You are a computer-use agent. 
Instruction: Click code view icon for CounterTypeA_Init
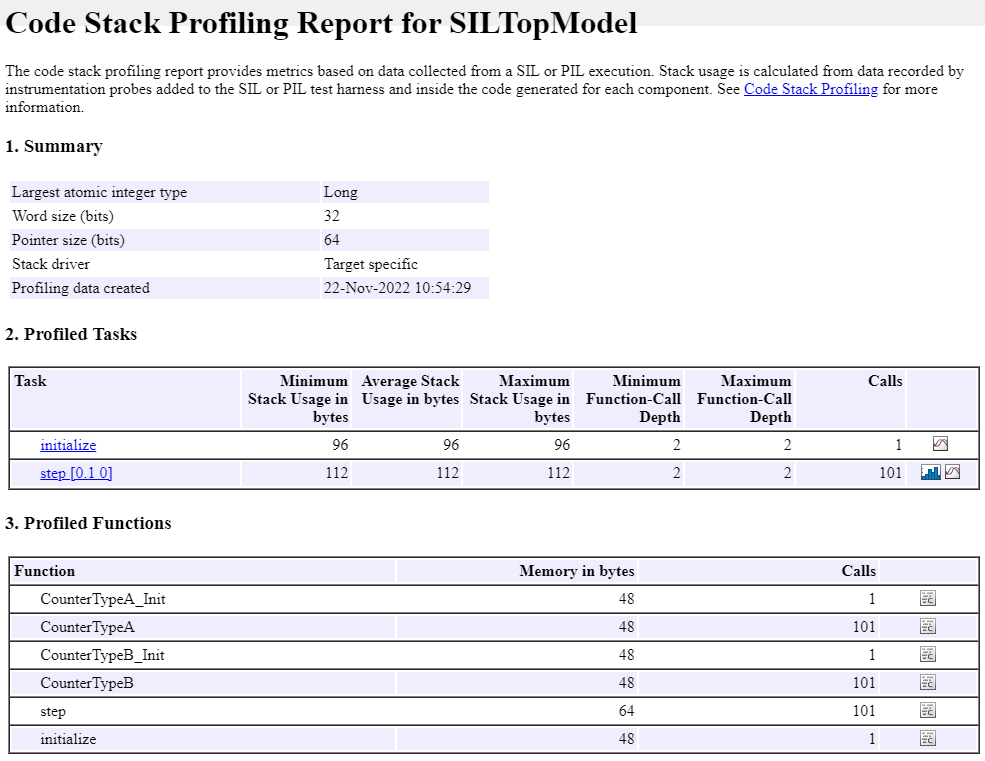(928, 599)
